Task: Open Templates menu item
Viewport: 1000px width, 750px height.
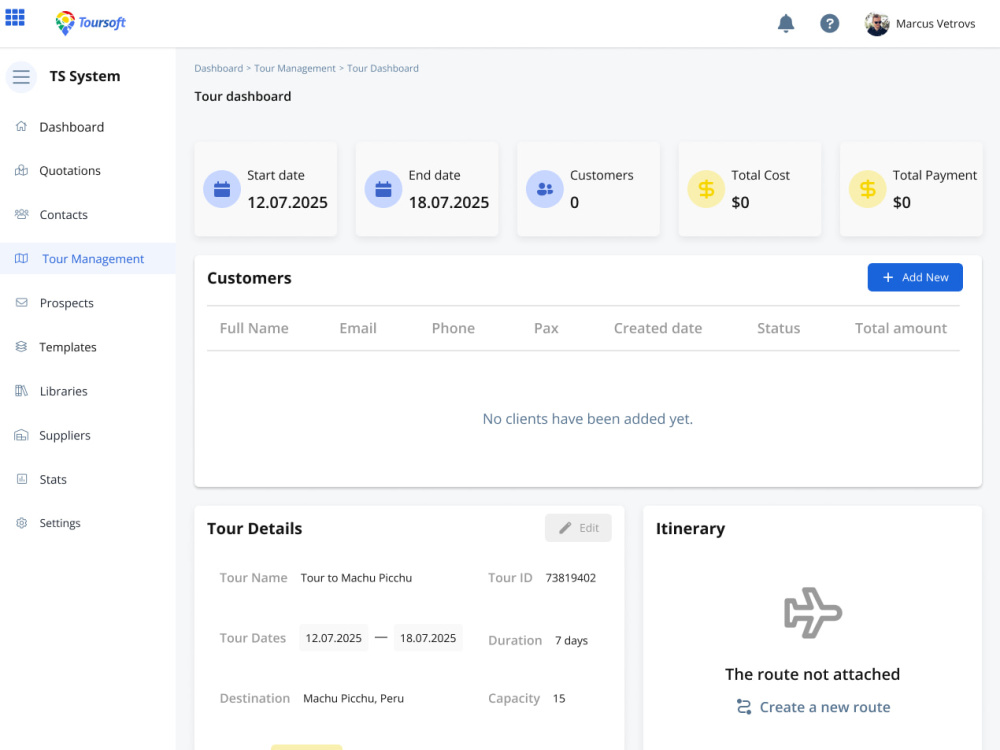Action: coord(68,347)
